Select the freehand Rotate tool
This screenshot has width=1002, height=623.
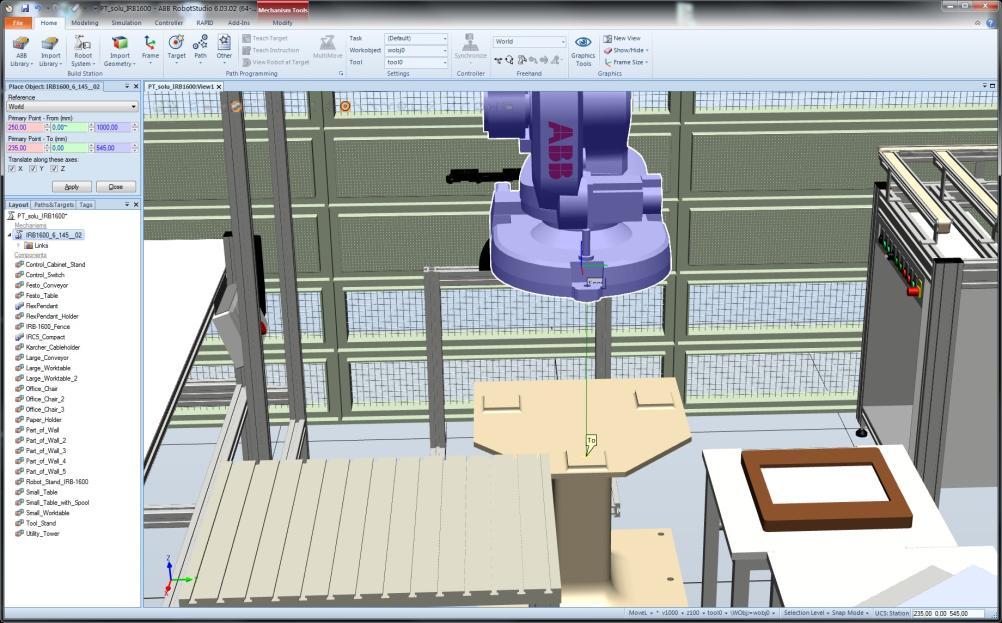click(x=509, y=60)
